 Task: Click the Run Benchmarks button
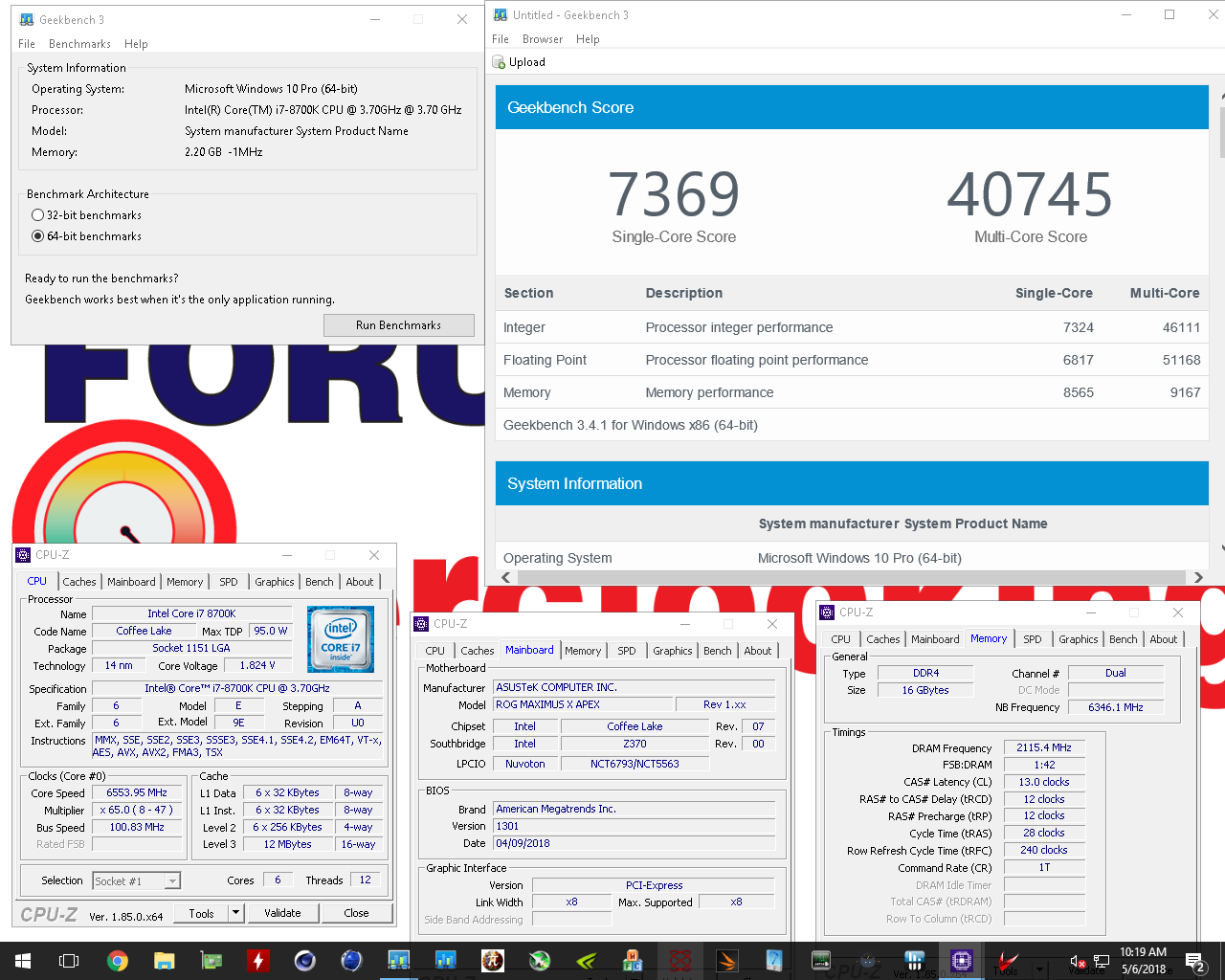click(399, 325)
